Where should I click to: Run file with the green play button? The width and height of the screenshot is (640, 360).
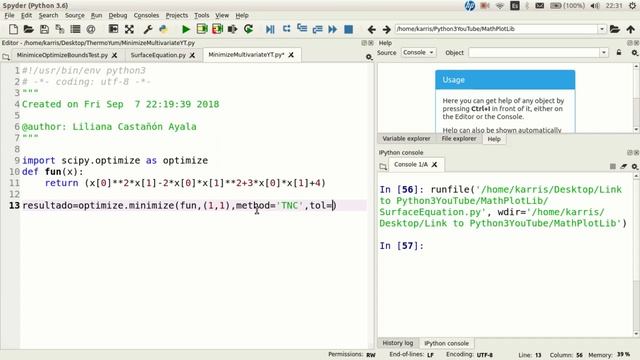pos(186,29)
